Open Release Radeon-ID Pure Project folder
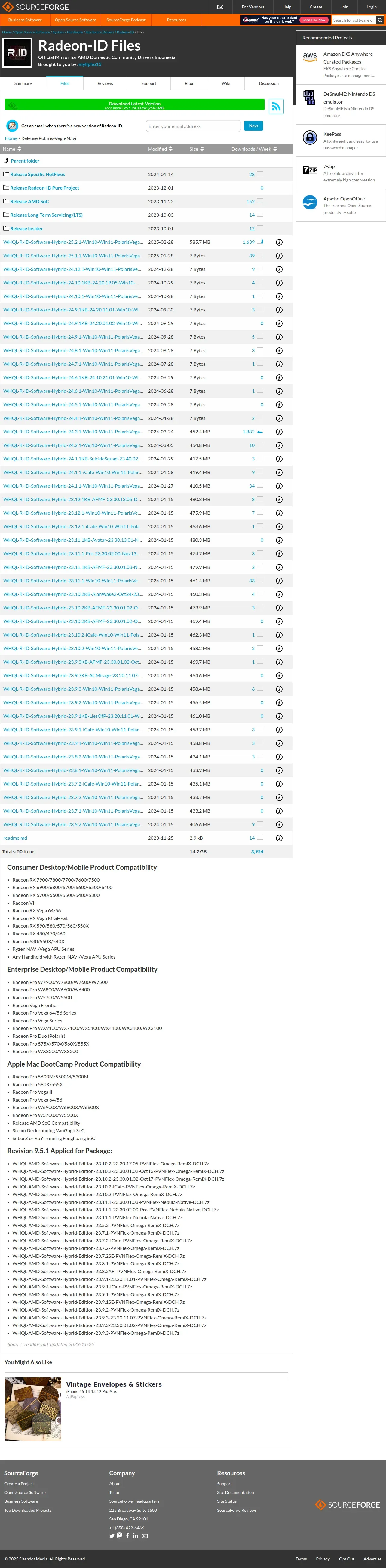This screenshot has height=1568, width=386. [44, 188]
